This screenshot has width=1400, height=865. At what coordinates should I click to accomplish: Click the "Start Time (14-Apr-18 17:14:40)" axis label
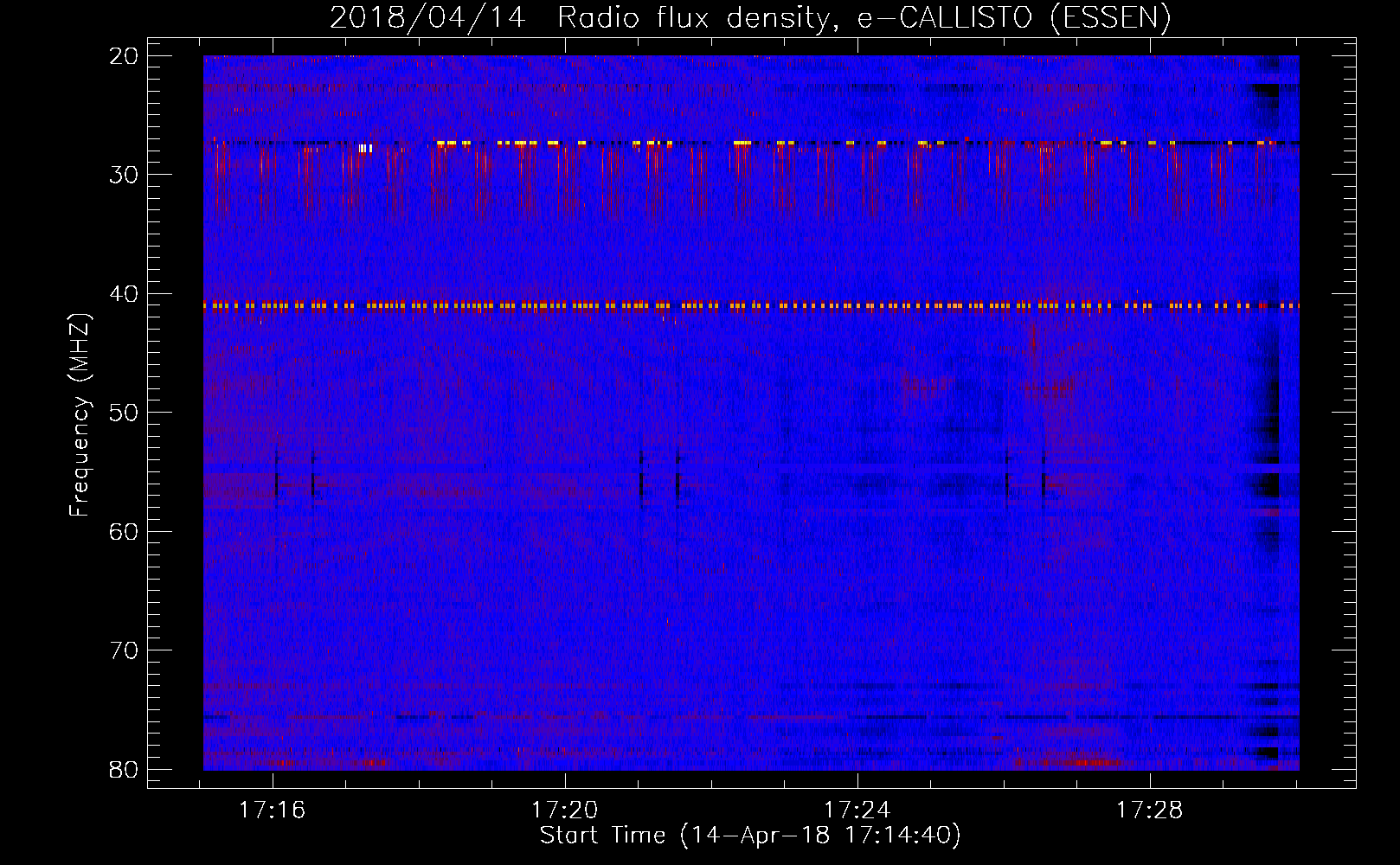[x=750, y=836]
